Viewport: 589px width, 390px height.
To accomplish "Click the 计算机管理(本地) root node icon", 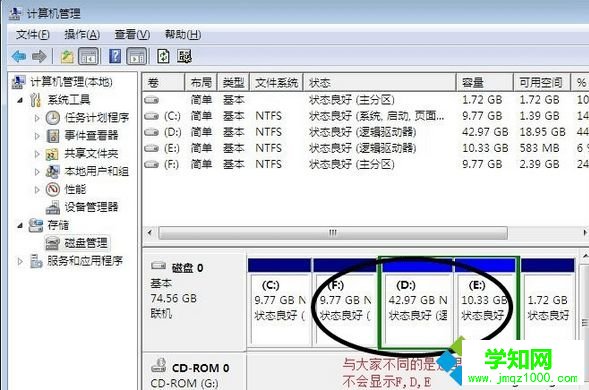I will pyautogui.click(x=18, y=82).
